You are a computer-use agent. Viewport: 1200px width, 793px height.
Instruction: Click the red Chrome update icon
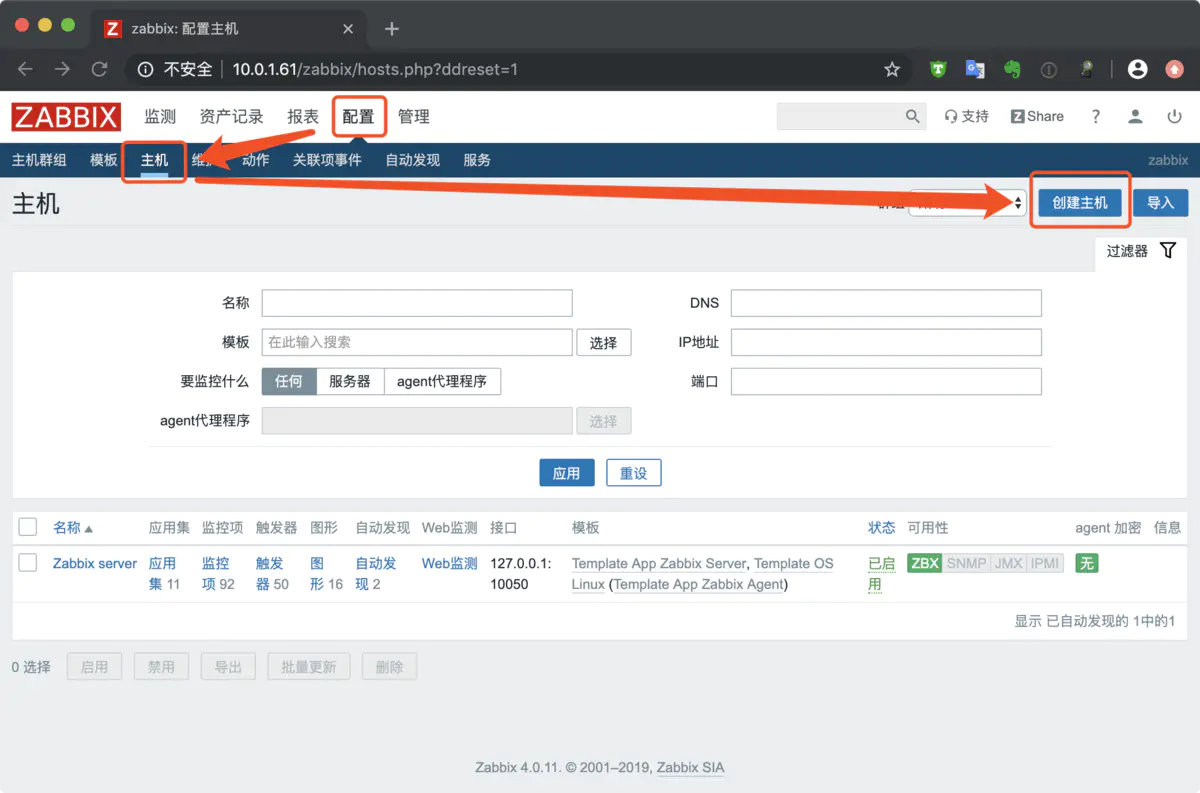(1174, 69)
